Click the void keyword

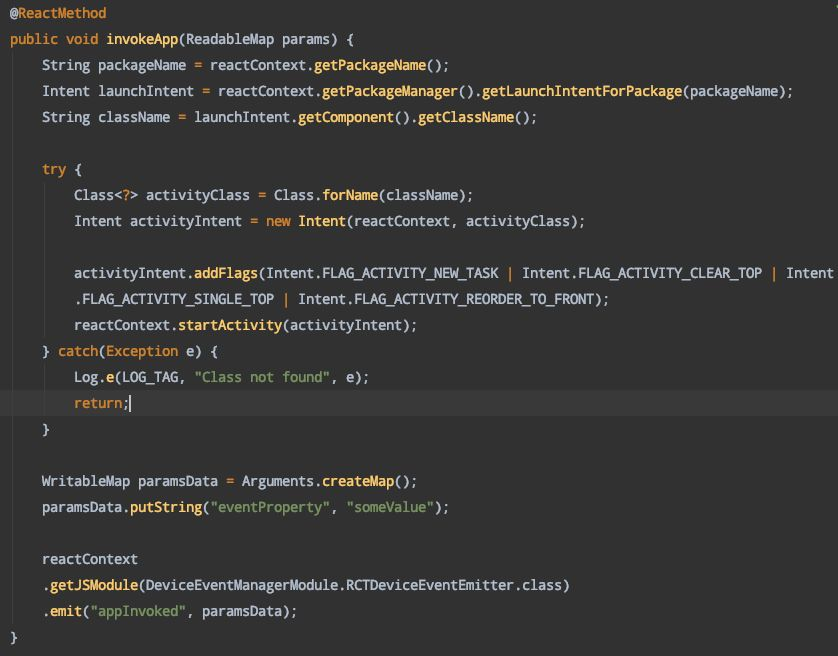(82, 40)
